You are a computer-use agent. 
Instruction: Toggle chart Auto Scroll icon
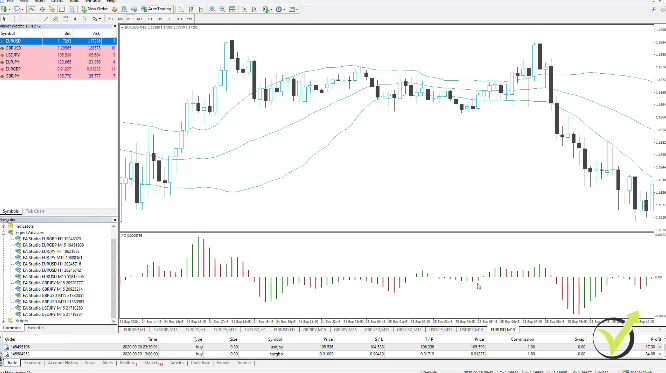click(x=244, y=9)
